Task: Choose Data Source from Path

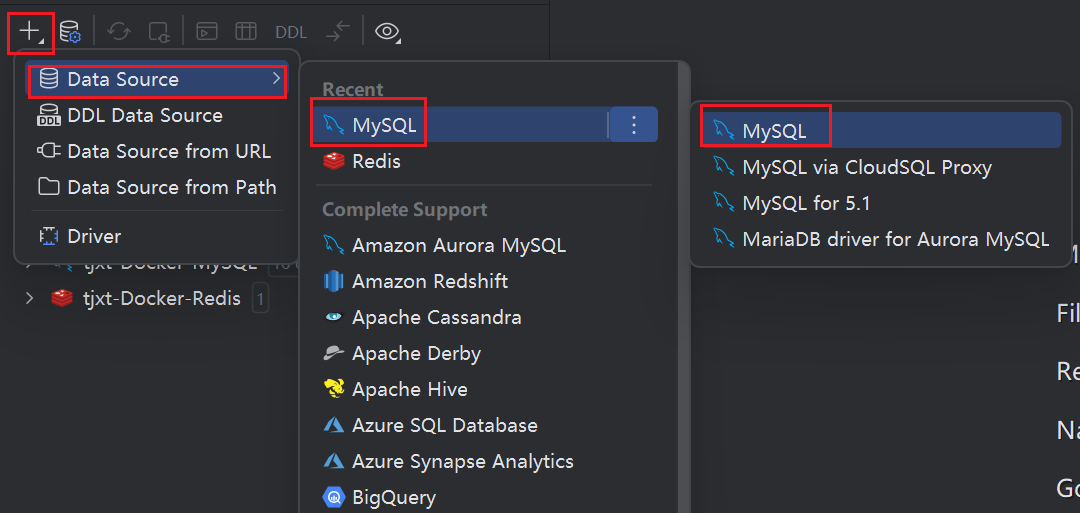Action: click(x=156, y=187)
